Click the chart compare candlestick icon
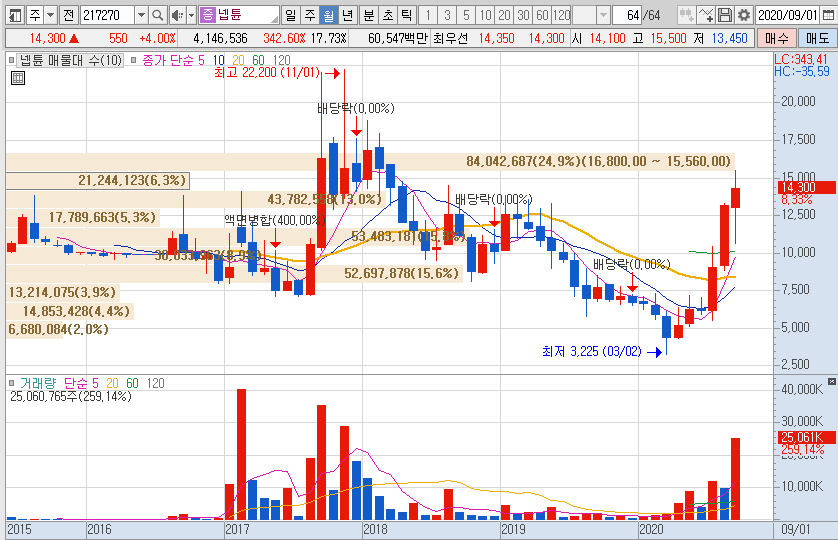Viewport: 838px width, 540px height. 686,15
